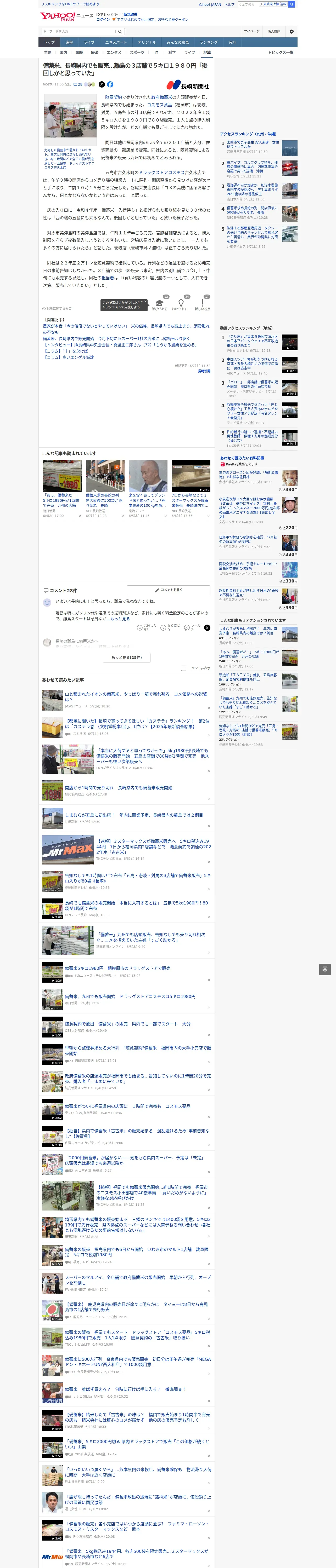Select 有料 tab
This screenshot has height=1568, width=336.
[232, 43]
